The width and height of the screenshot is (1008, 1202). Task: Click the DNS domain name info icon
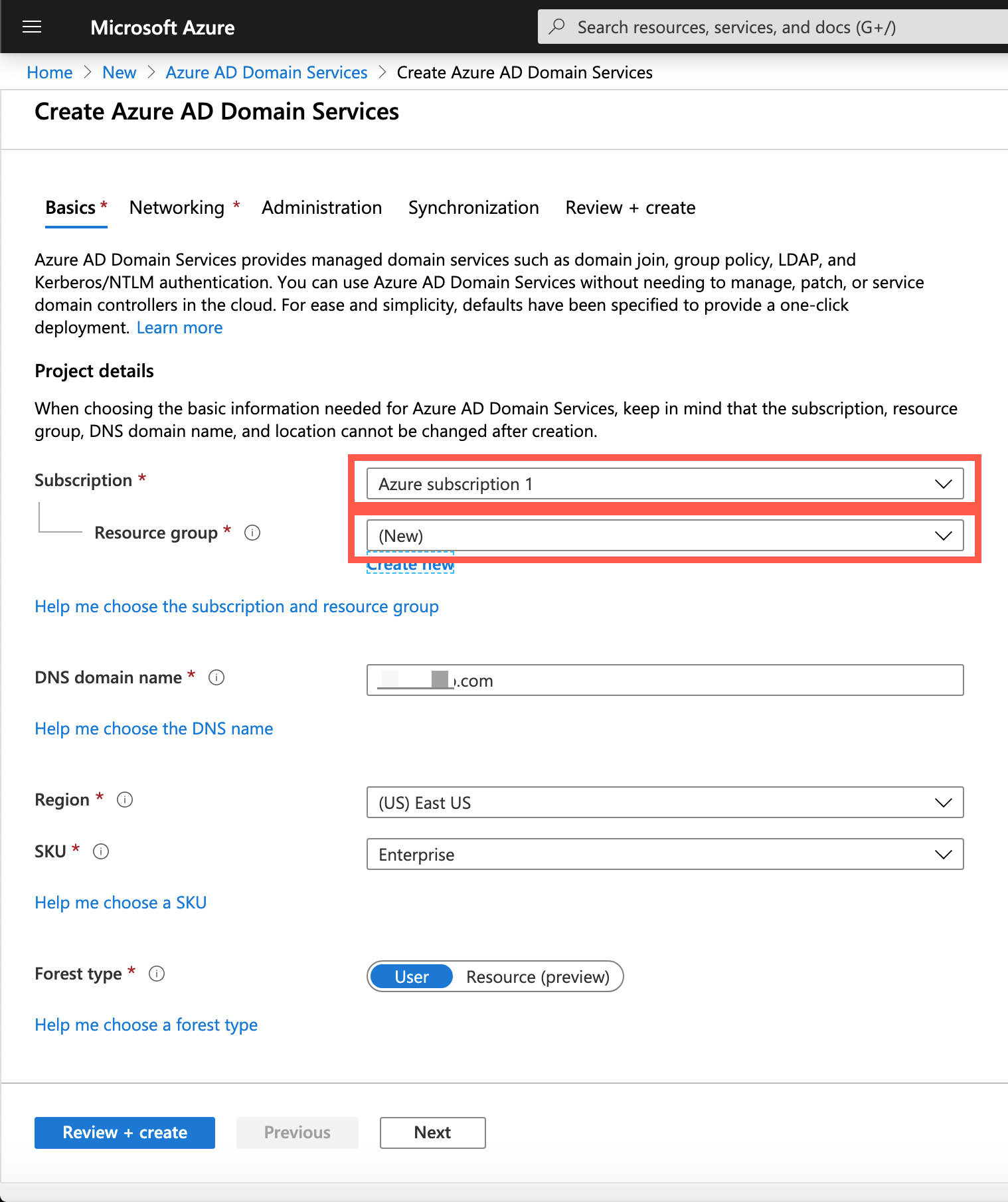click(216, 677)
